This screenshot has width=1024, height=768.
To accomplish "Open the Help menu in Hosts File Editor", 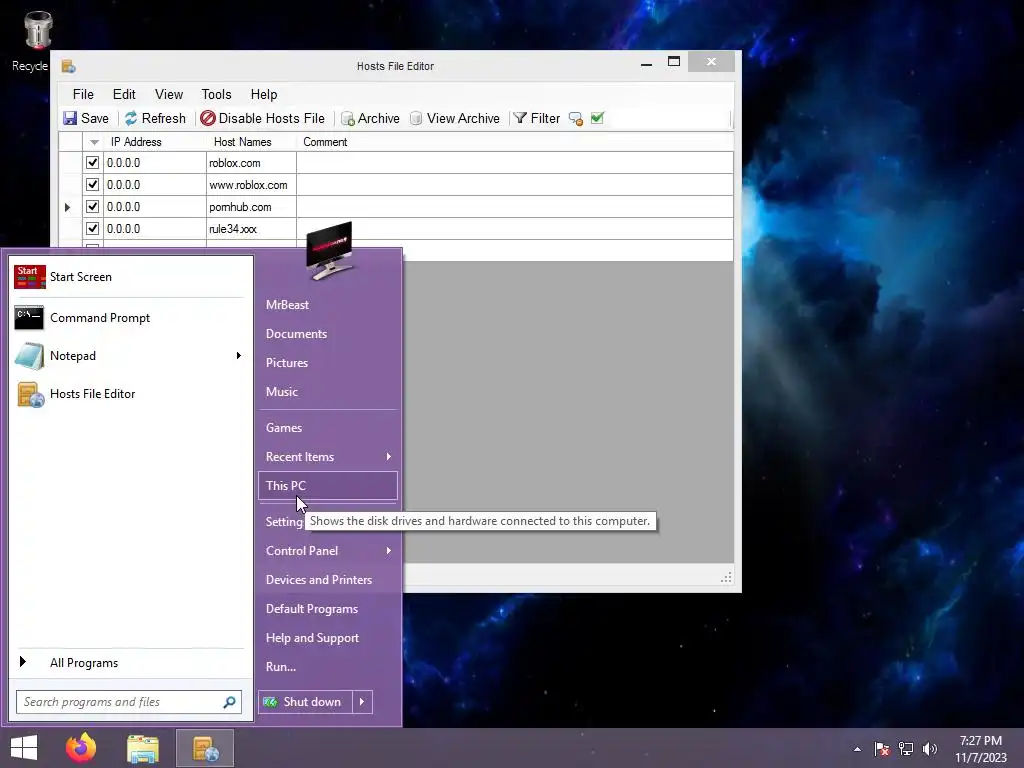I will [x=264, y=94].
